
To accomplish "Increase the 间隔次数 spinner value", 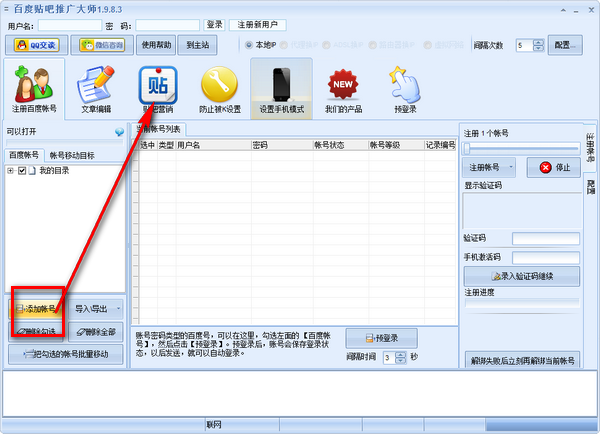I will point(538,42).
